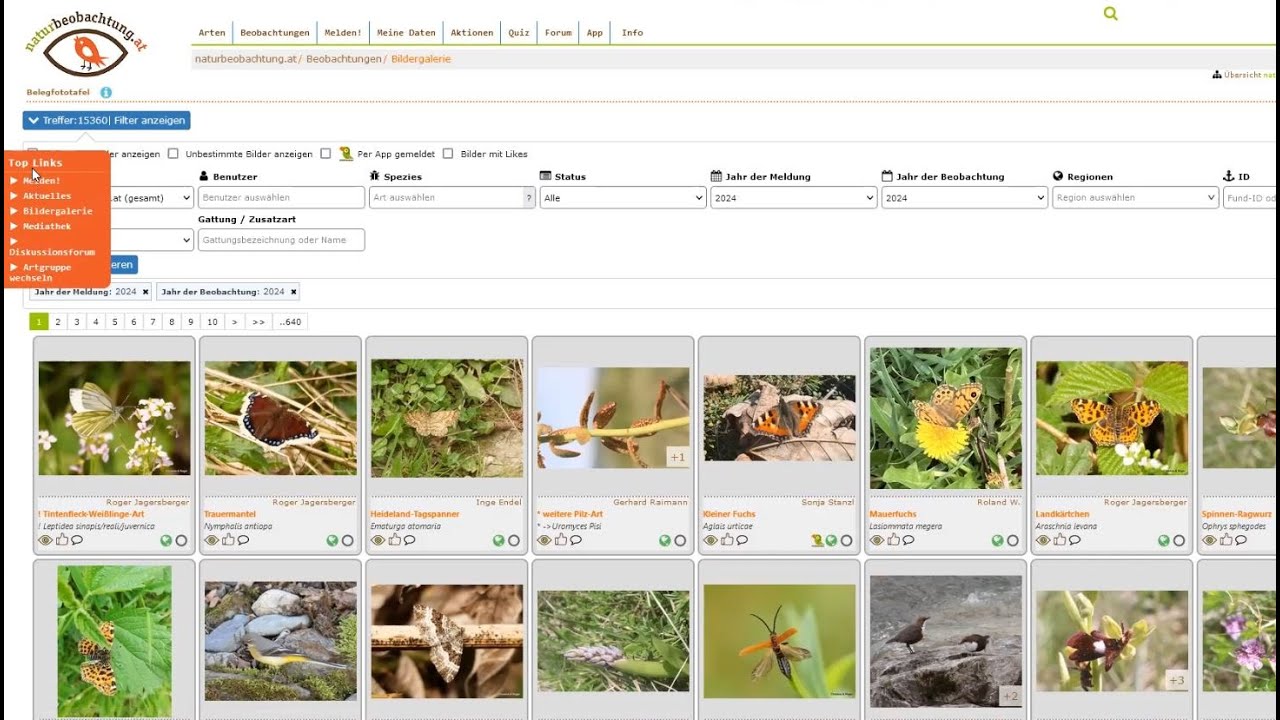
Task: Click comment bubble on Mauerfuchs card
Action: [907, 540]
